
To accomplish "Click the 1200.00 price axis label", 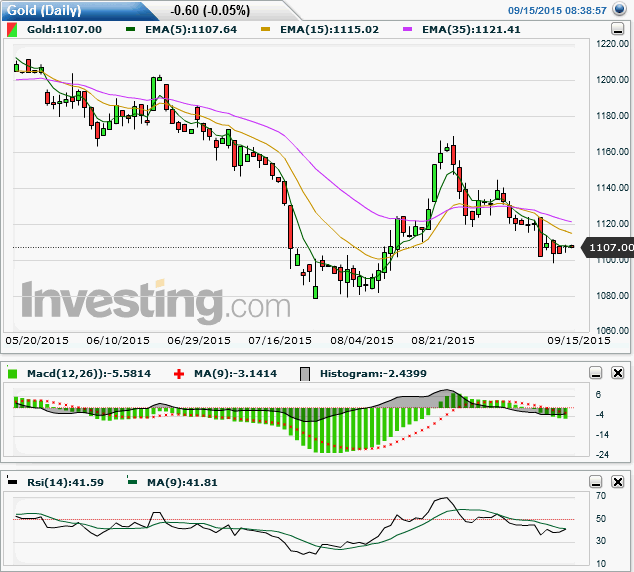I will click(x=613, y=80).
